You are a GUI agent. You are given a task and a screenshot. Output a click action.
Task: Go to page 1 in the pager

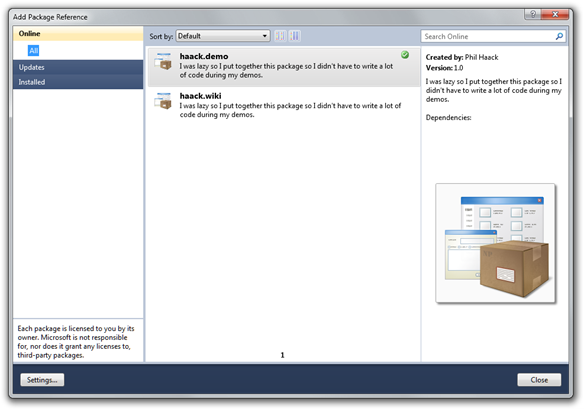tap(282, 355)
